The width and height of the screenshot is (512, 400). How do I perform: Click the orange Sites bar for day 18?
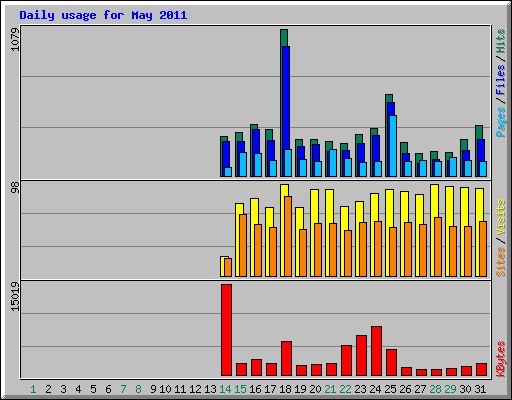288,236
